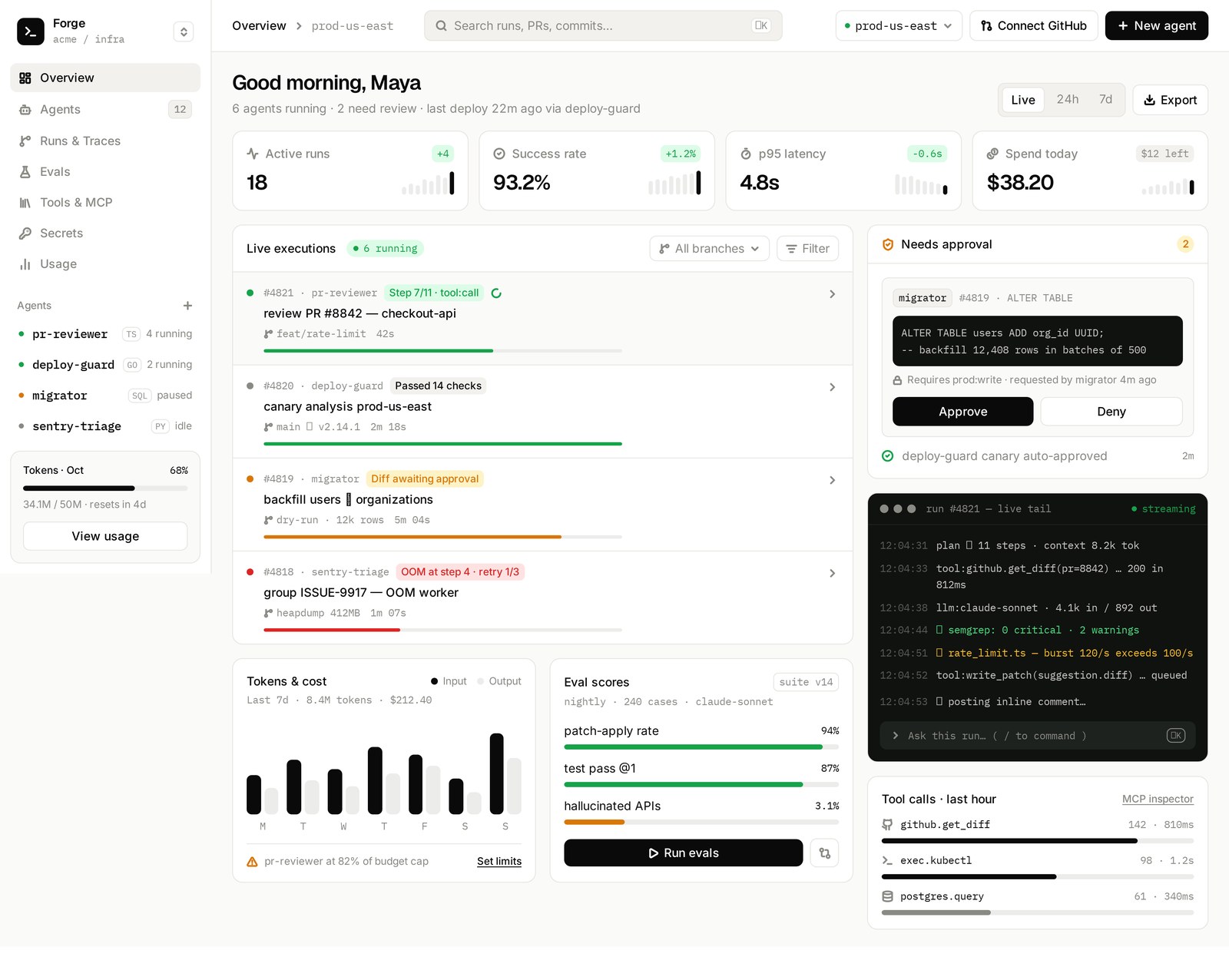Expand run #4821 with its chevron
The width and height of the screenshot is (1229, 980).
(832, 294)
